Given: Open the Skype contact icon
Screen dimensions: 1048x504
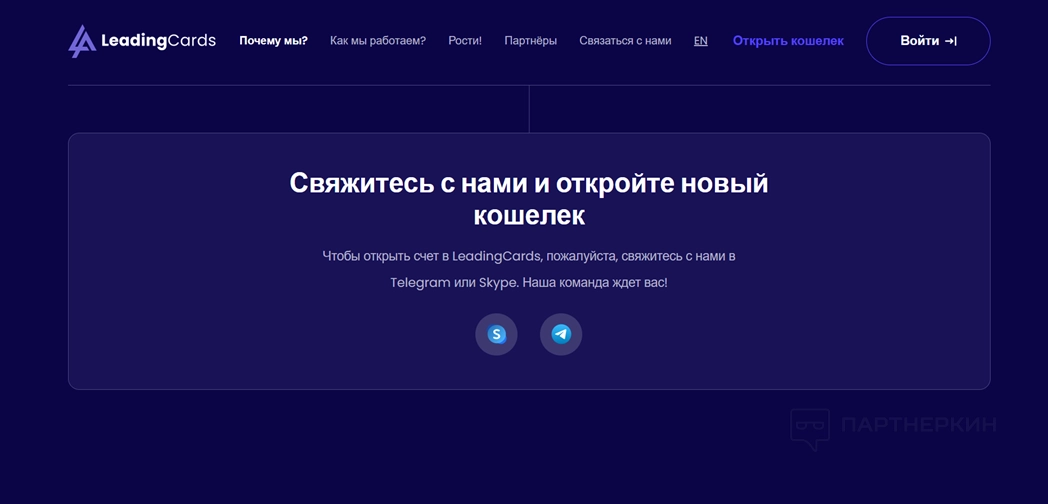Looking at the screenshot, I should coord(496,334).
